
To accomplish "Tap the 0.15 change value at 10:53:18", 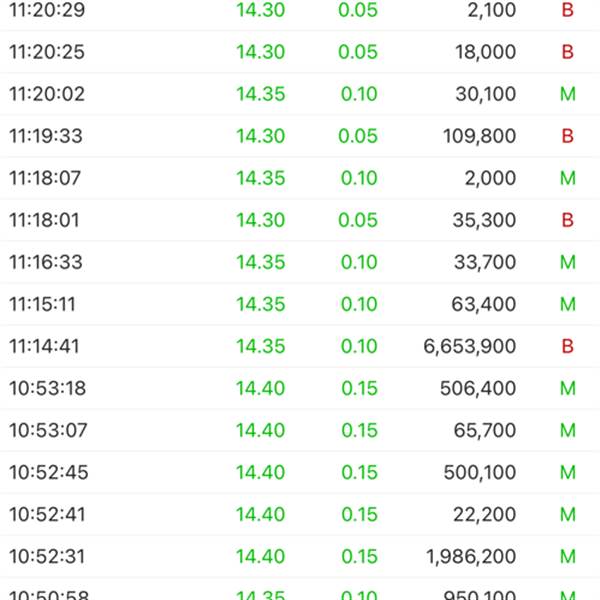I will pos(359,388).
